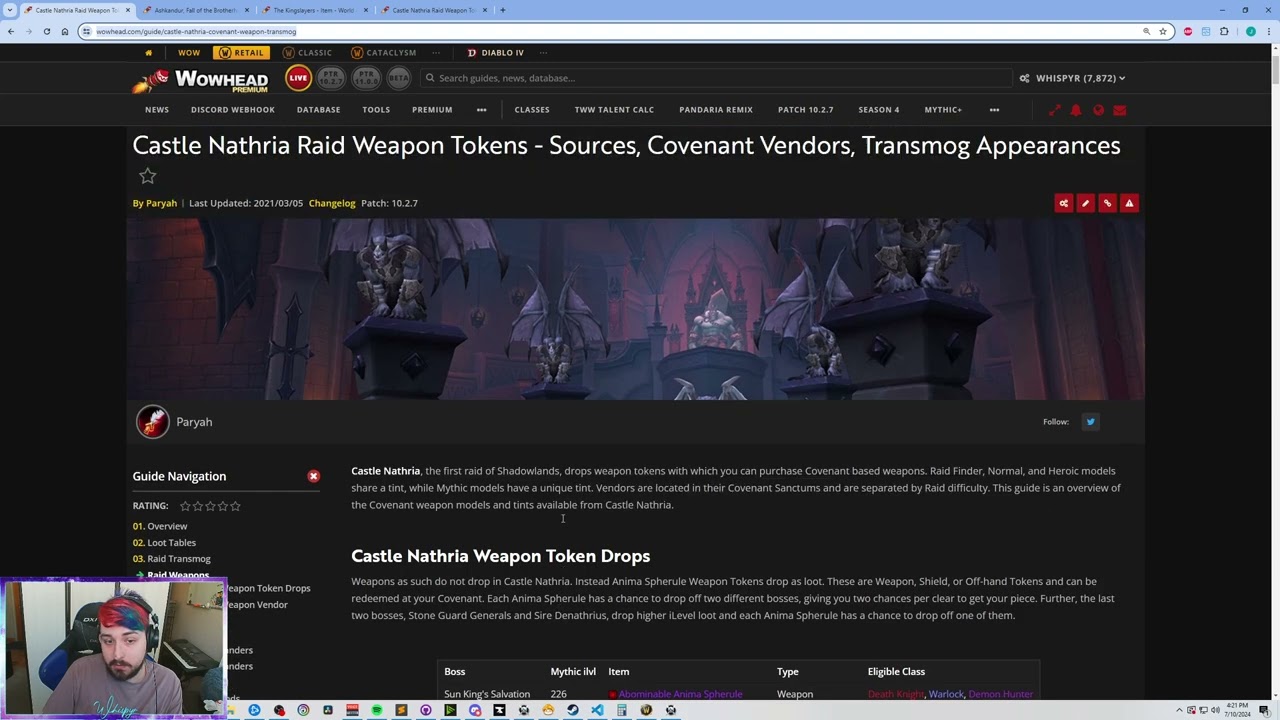
Task: Rate the guide five stars
Action: tap(235, 506)
